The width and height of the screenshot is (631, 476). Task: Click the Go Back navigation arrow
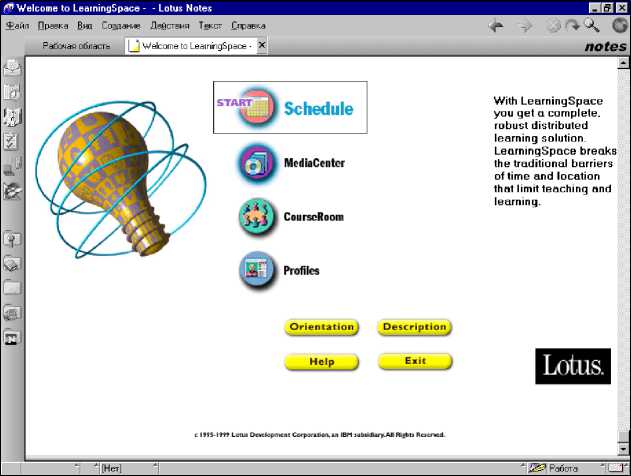coord(496,26)
